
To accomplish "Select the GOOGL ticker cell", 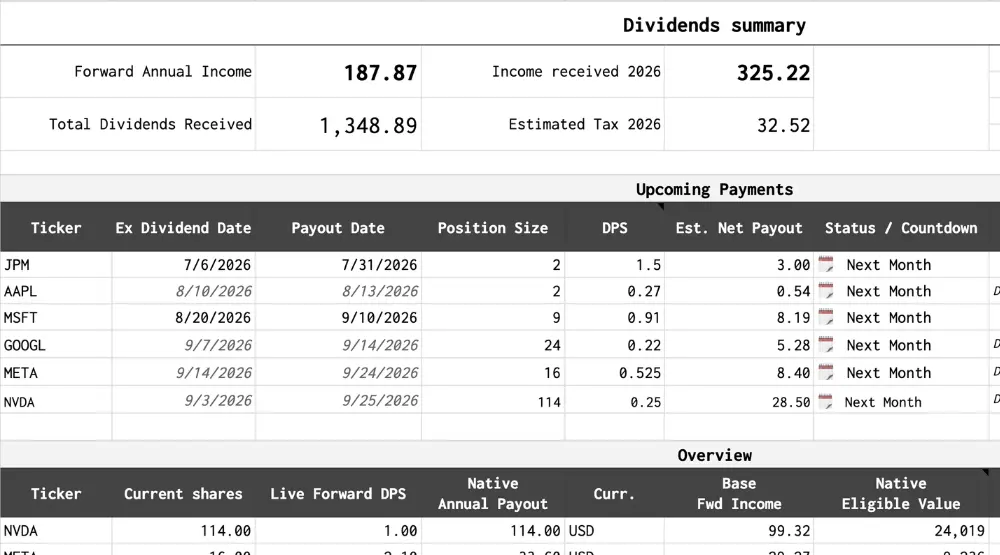I will pyautogui.click(x=56, y=344).
